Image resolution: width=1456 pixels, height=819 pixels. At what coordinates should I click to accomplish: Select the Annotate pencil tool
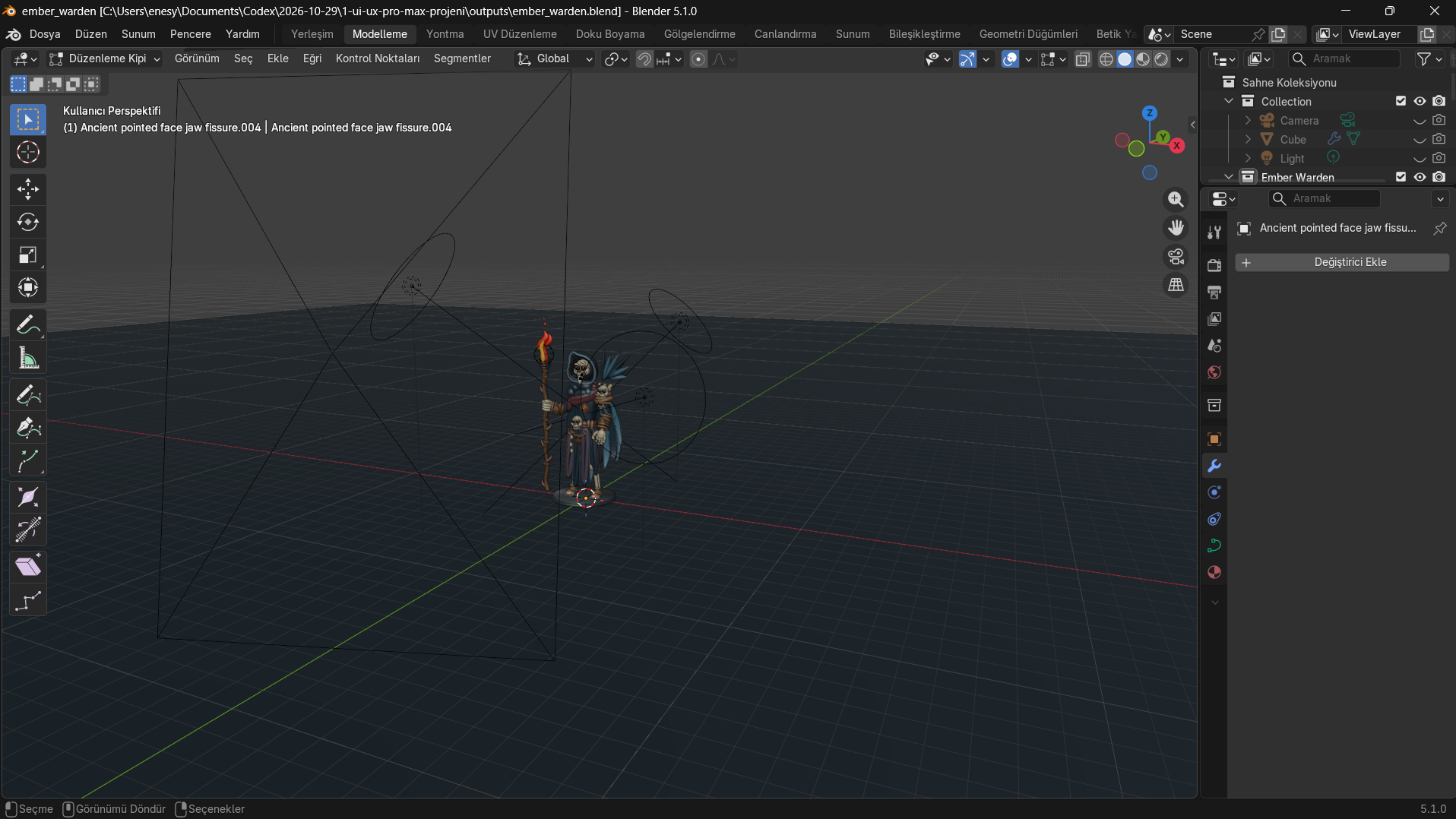[28, 324]
